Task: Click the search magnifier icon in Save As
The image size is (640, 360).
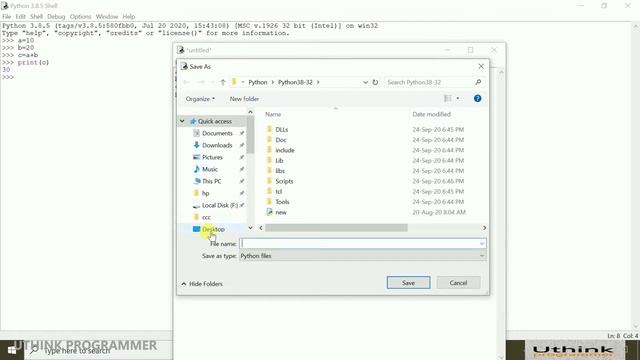Action: click(478, 82)
